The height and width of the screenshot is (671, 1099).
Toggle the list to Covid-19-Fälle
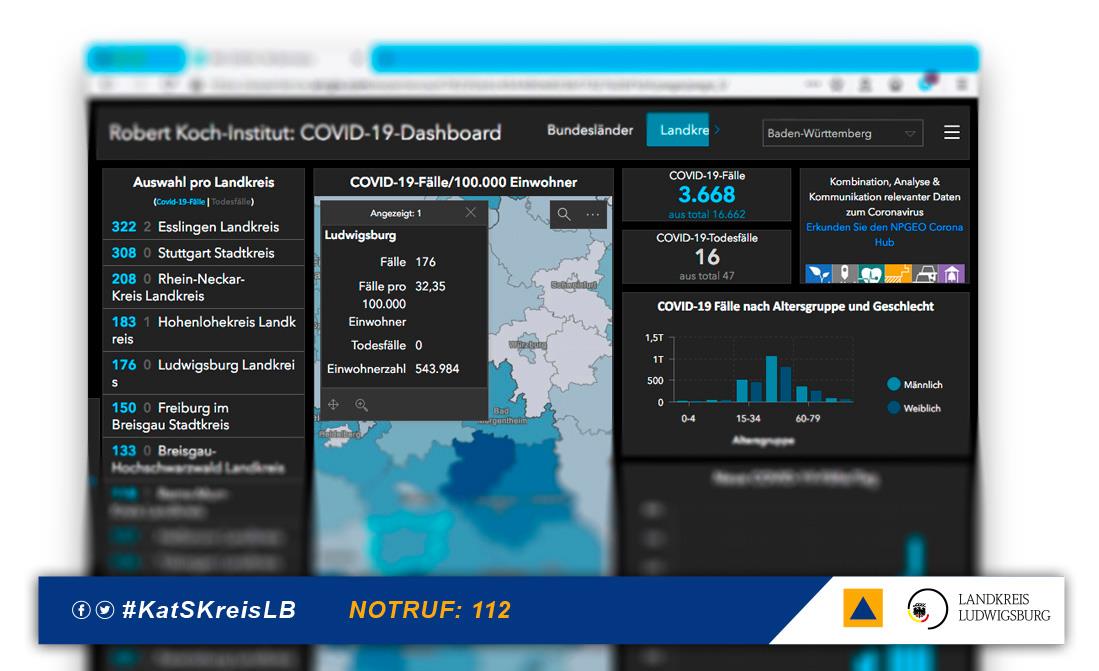tap(181, 202)
